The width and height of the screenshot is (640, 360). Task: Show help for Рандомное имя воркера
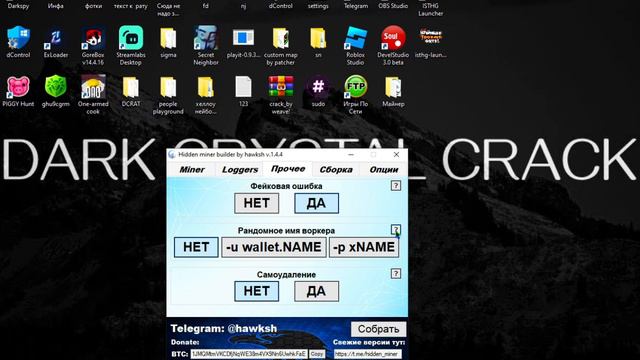coord(396,229)
